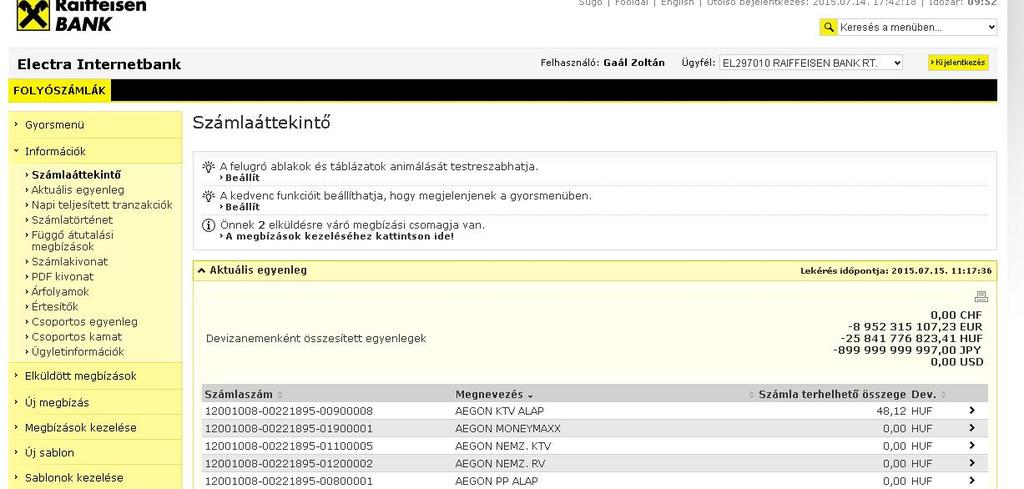Viewport: 1024px width, 489px height.
Task: Switch language via English link
Action: click(677, 3)
